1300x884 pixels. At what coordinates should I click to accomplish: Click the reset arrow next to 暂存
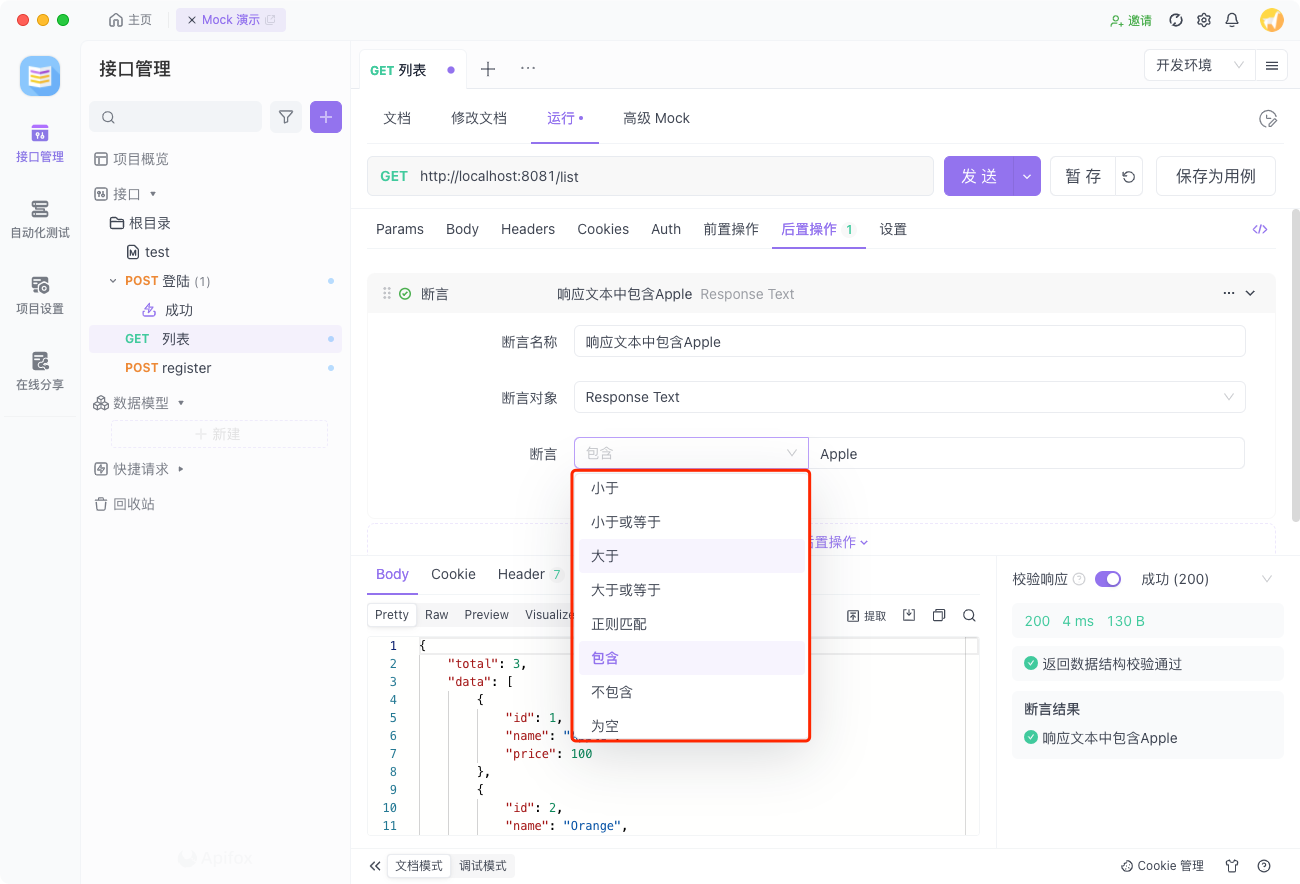point(1129,176)
